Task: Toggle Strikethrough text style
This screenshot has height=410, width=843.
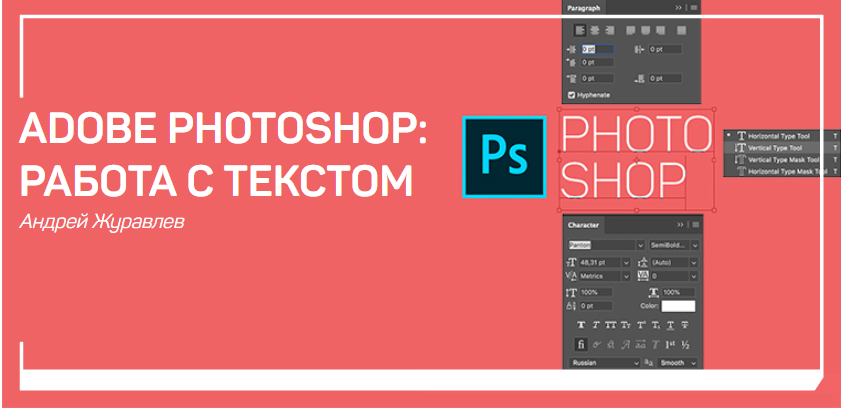Action: [685, 324]
